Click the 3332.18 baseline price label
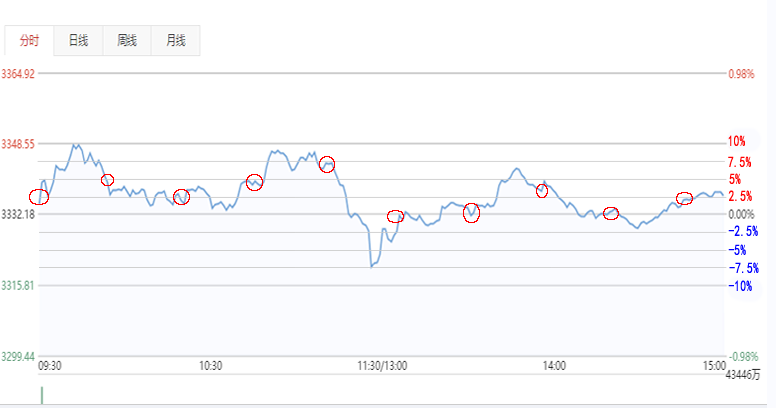The image size is (776, 408). point(19,215)
